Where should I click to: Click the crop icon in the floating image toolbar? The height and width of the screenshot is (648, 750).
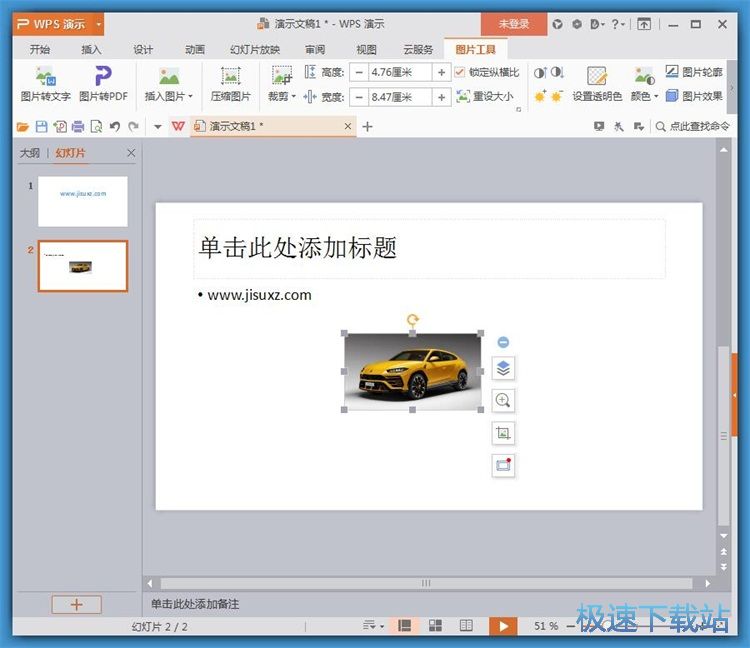pos(503,433)
